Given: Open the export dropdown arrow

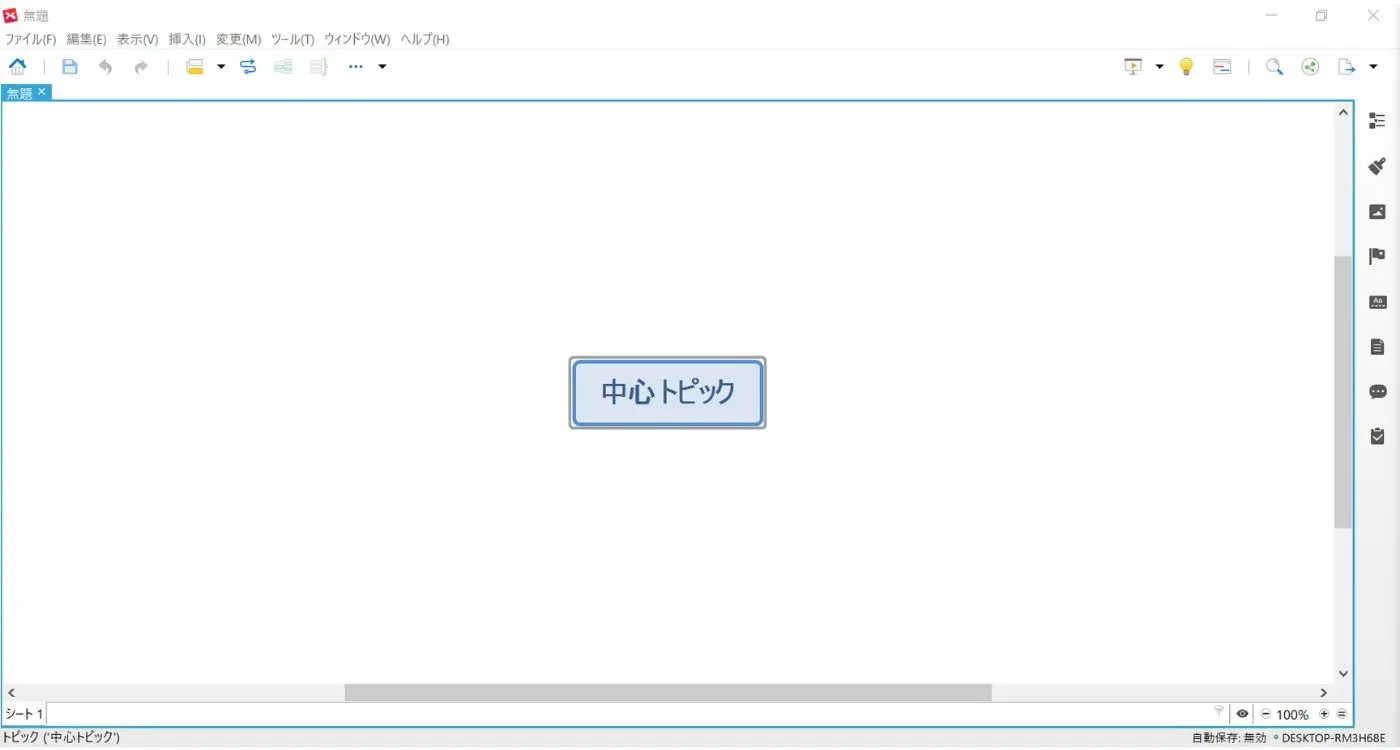Looking at the screenshot, I should pos(1374,66).
